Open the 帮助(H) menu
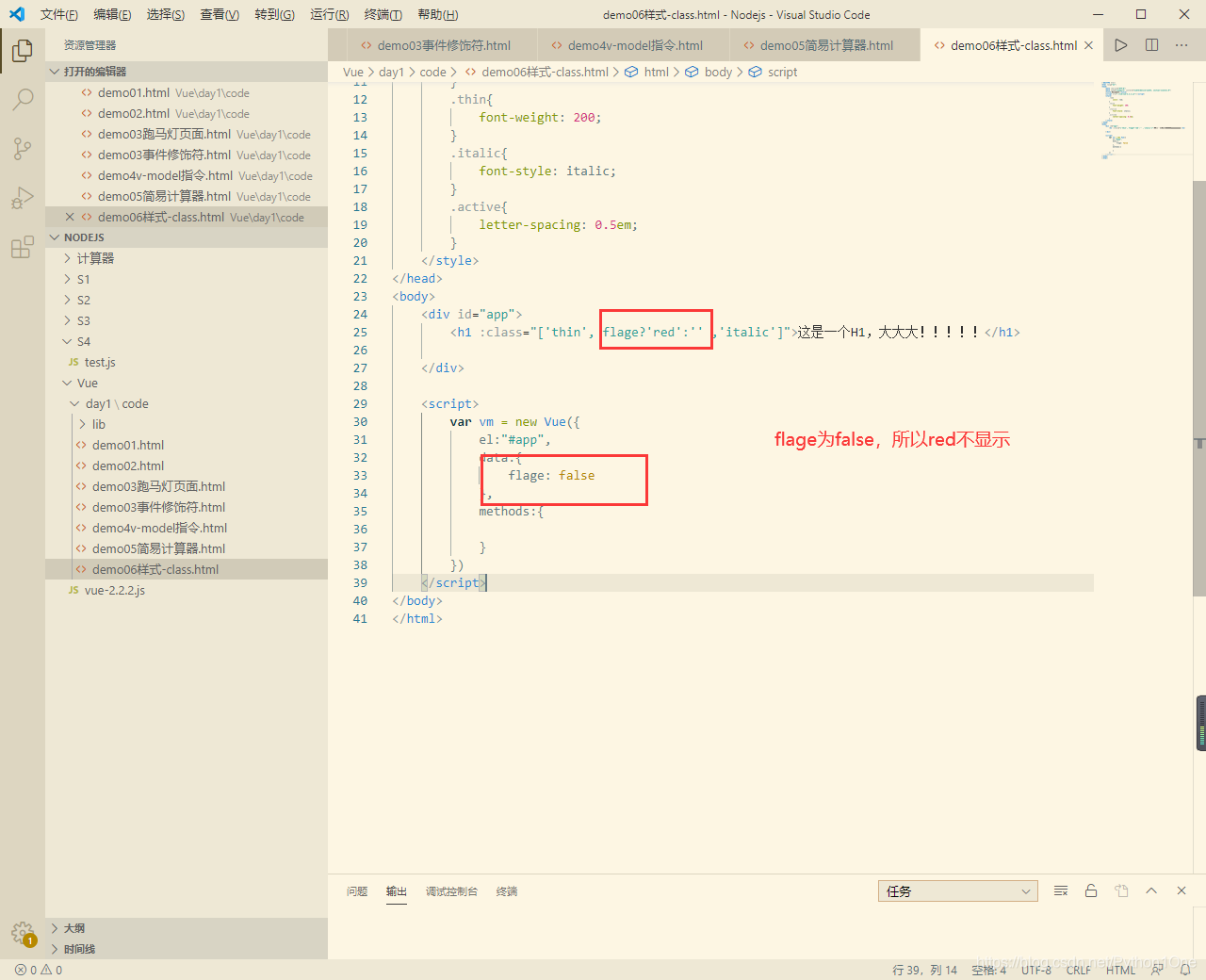Screen dimensions: 1206x980 coord(437,14)
